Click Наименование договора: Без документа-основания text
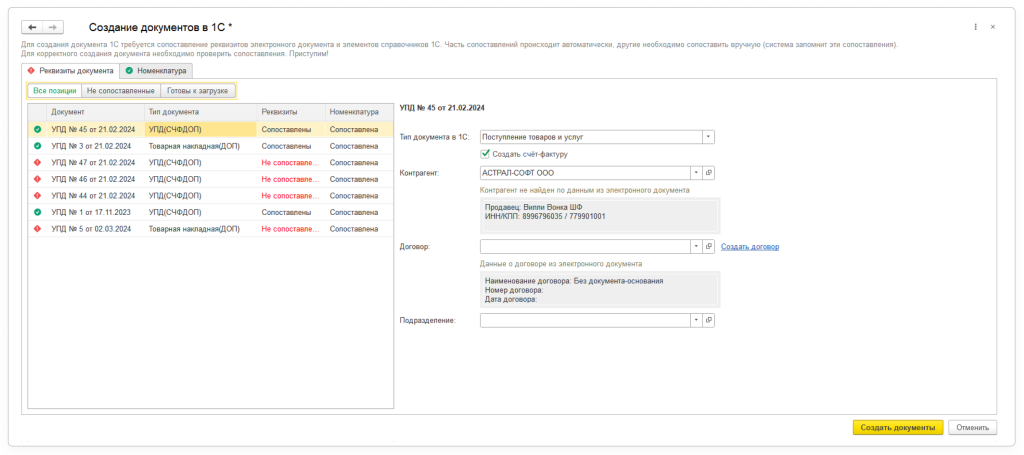Image resolution: width=1024 pixels, height=455 pixels. pos(575,281)
